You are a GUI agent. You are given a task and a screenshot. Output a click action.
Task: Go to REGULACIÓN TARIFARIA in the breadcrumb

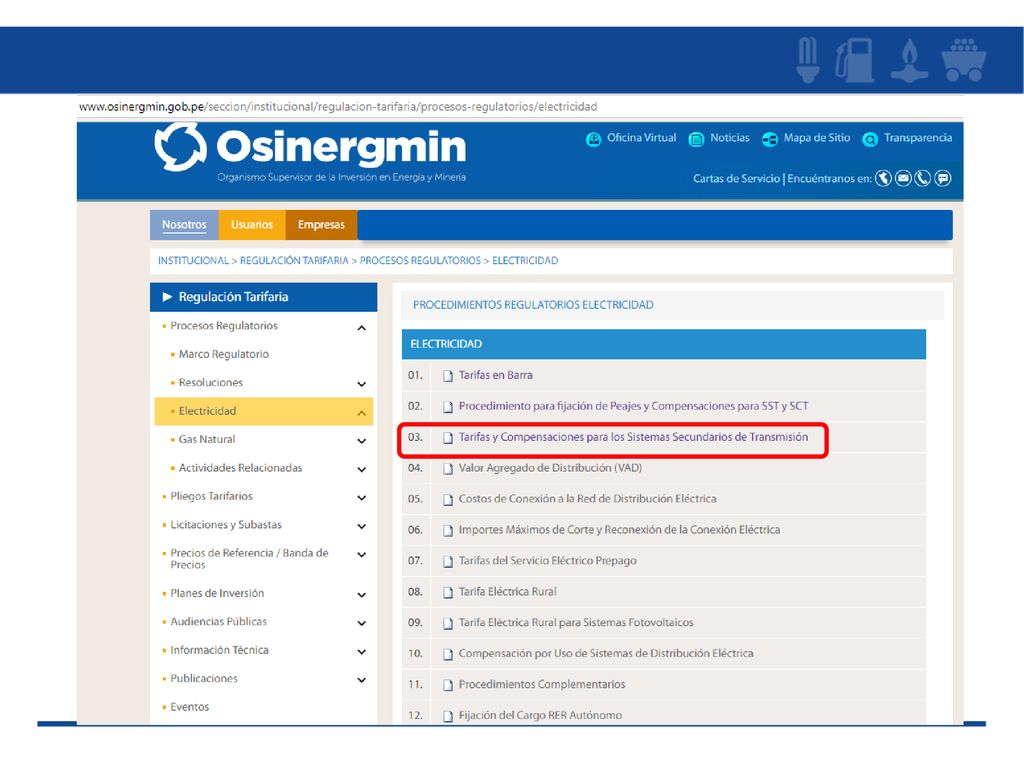[295, 261]
